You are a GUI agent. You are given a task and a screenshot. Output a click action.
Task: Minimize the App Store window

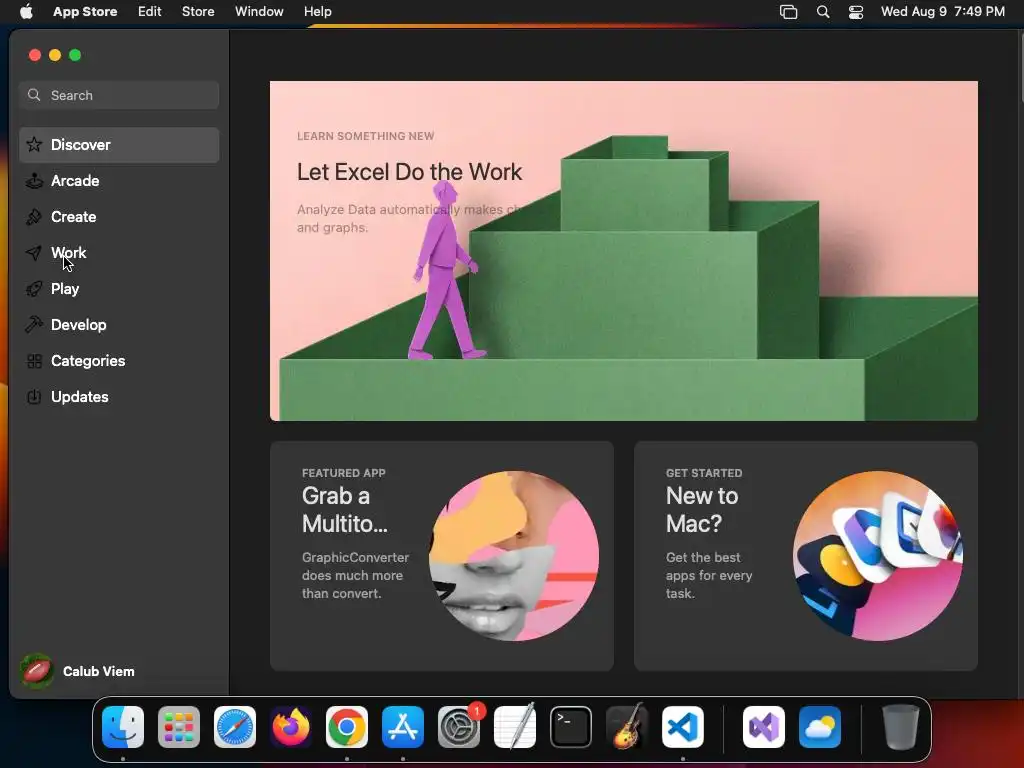55,55
